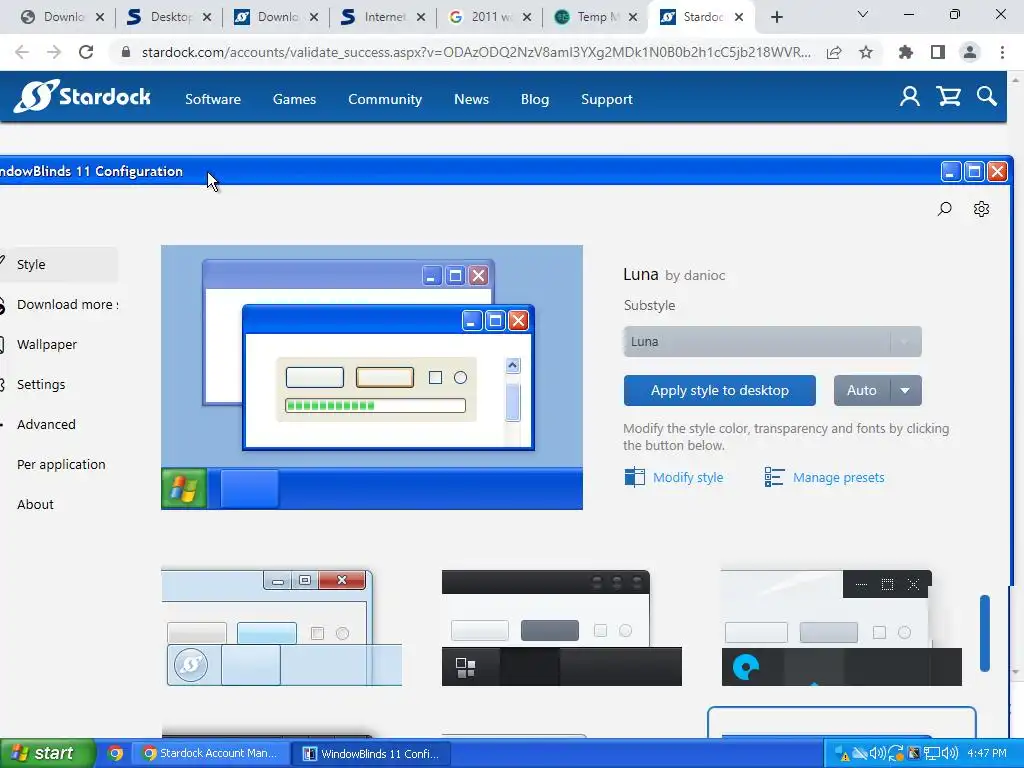The image size is (1024, 768).
Task: Open the Settings sidebar section
Action: click(x=40, y=384)
